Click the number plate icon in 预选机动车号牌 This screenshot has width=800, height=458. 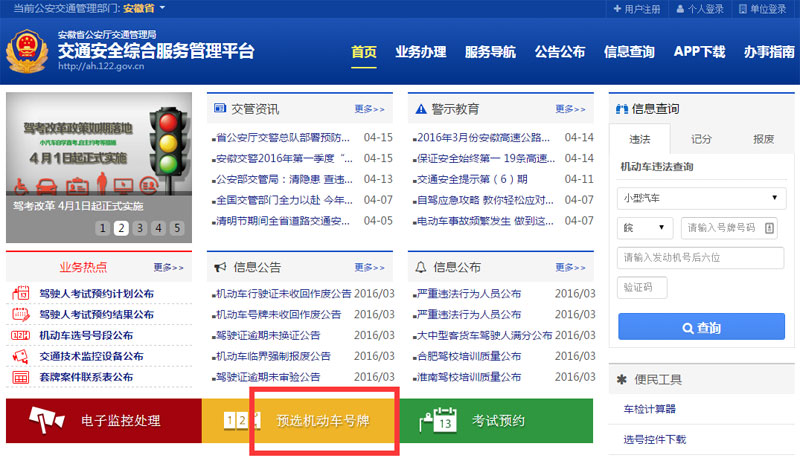pos(242,420)
